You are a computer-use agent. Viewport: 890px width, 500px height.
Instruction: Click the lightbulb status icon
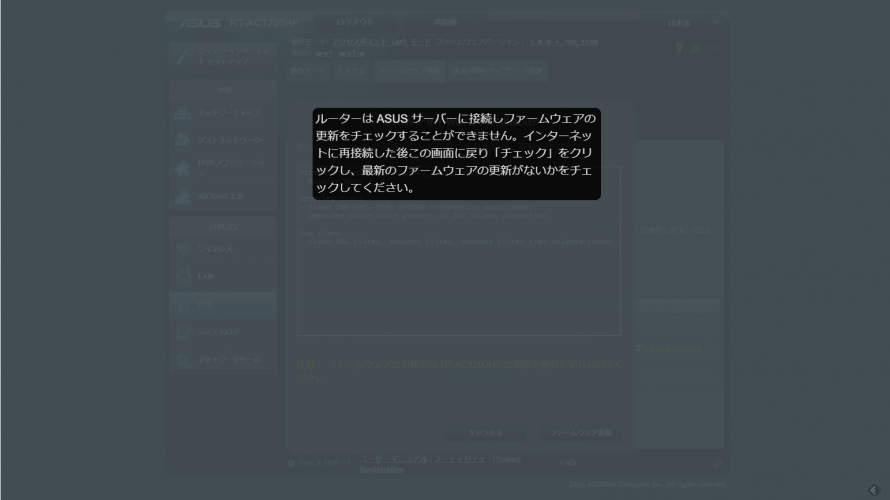point(679,48)
